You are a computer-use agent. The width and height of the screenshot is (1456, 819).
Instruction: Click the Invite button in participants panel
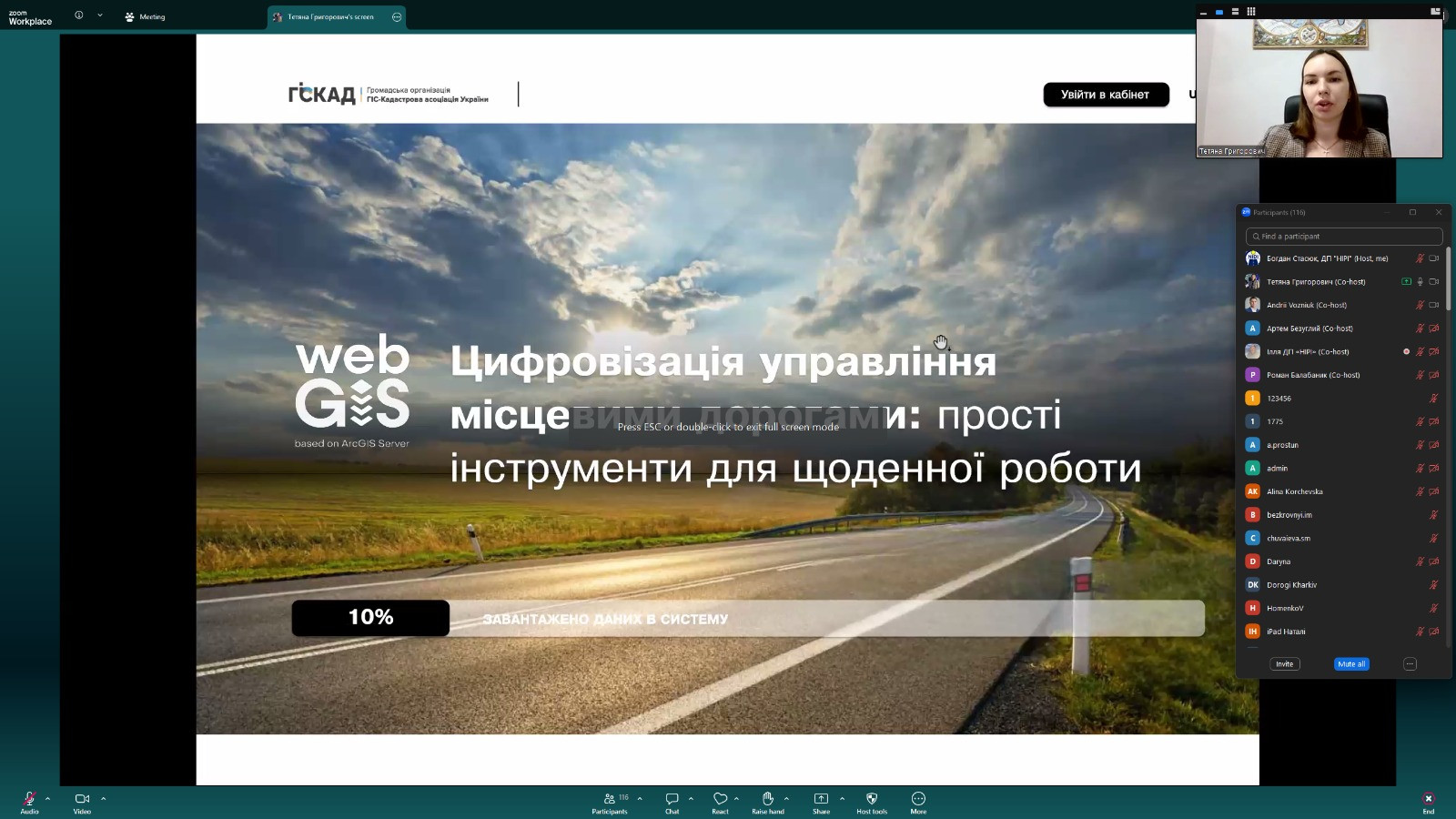[1284, 664]
